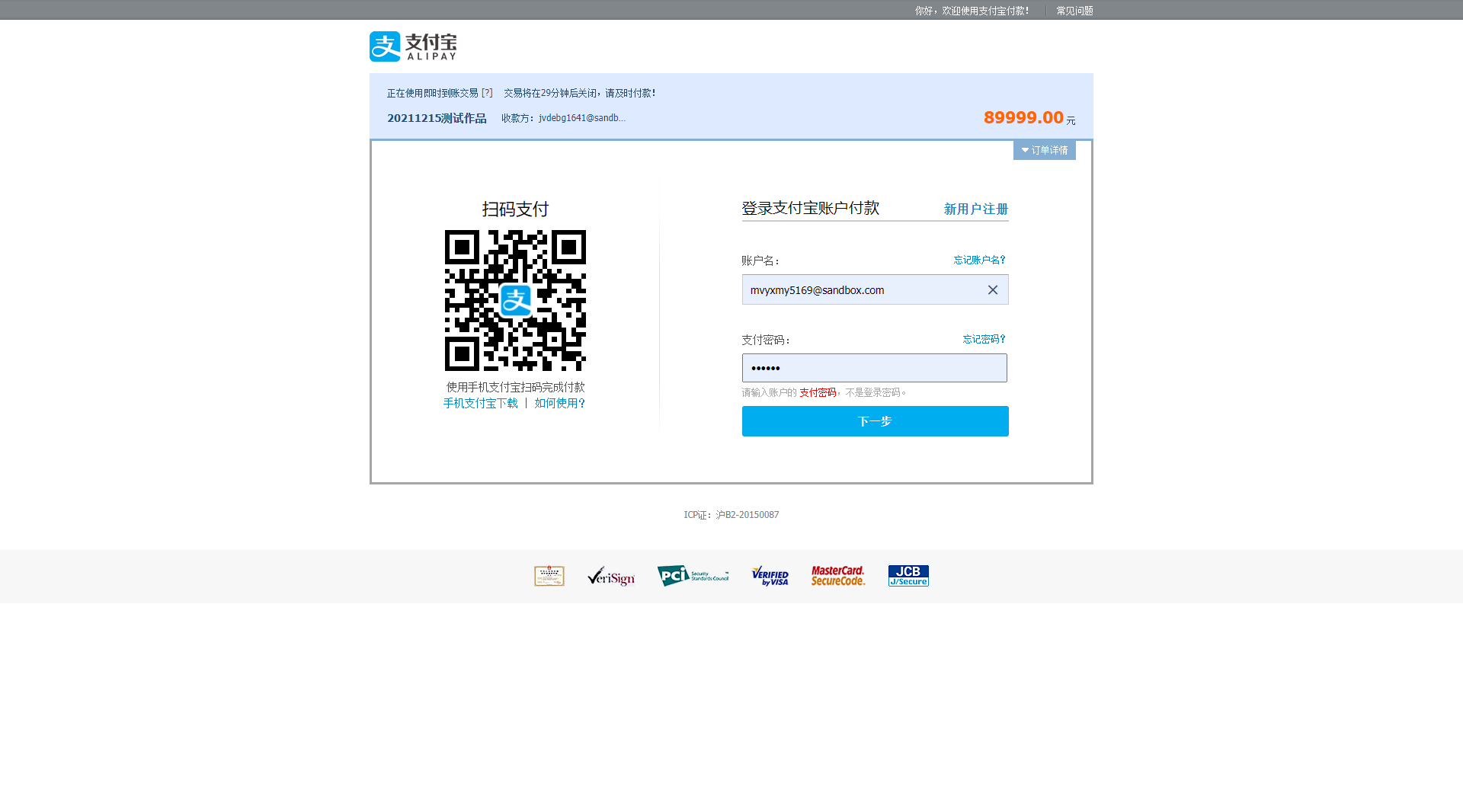Click the amount 89999.00 元
Screen dimensions: 1463x812
pos(1029,117)
